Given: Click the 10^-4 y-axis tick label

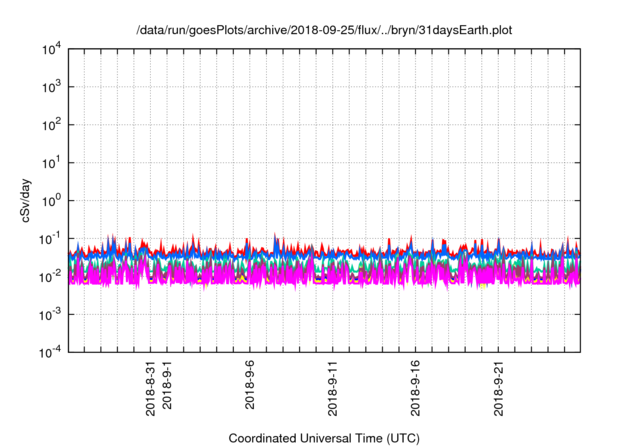Looking at the screenshot, I should (52, 351).
